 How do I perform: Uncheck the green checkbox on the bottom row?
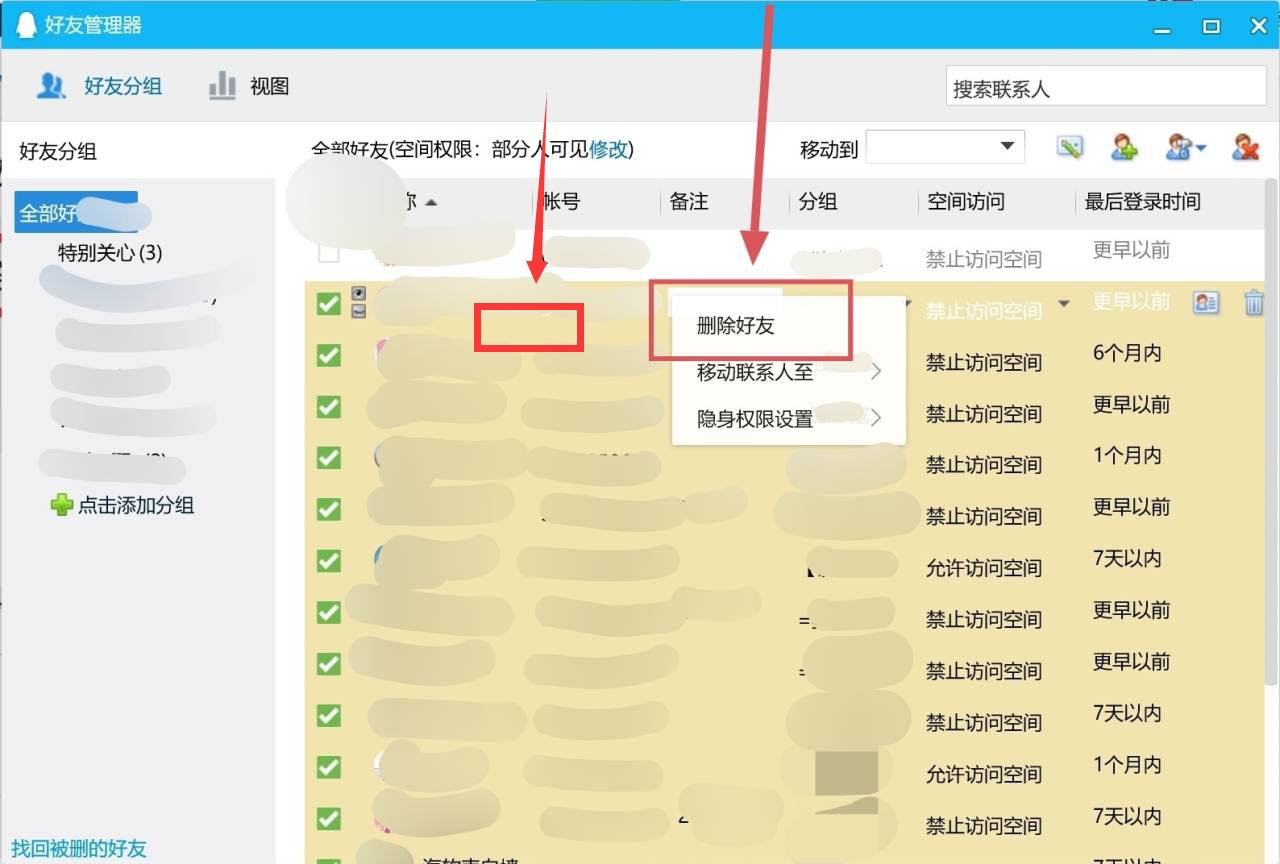tap(328, 818)
